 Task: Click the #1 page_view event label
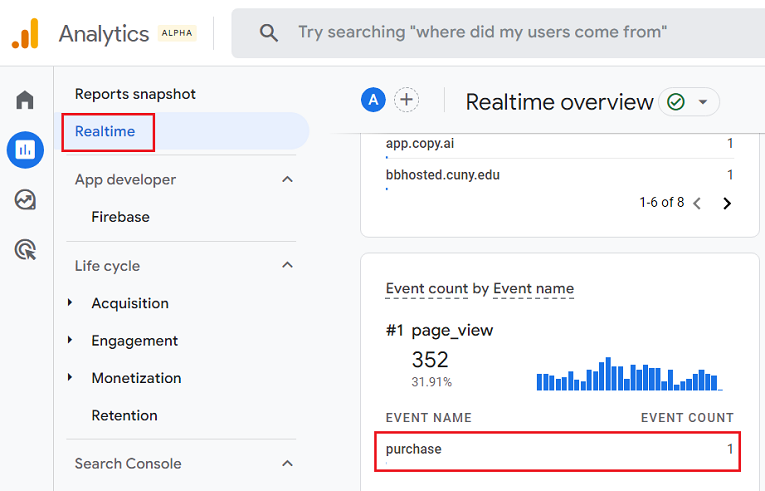(x=439, y=330)
